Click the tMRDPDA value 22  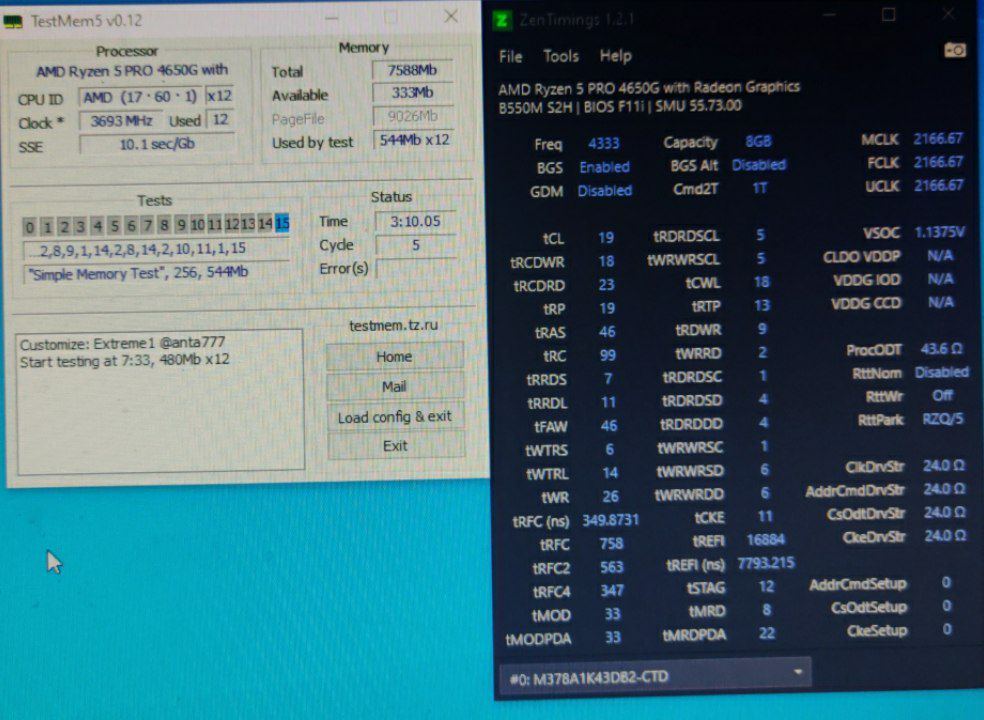pos(767,633)
